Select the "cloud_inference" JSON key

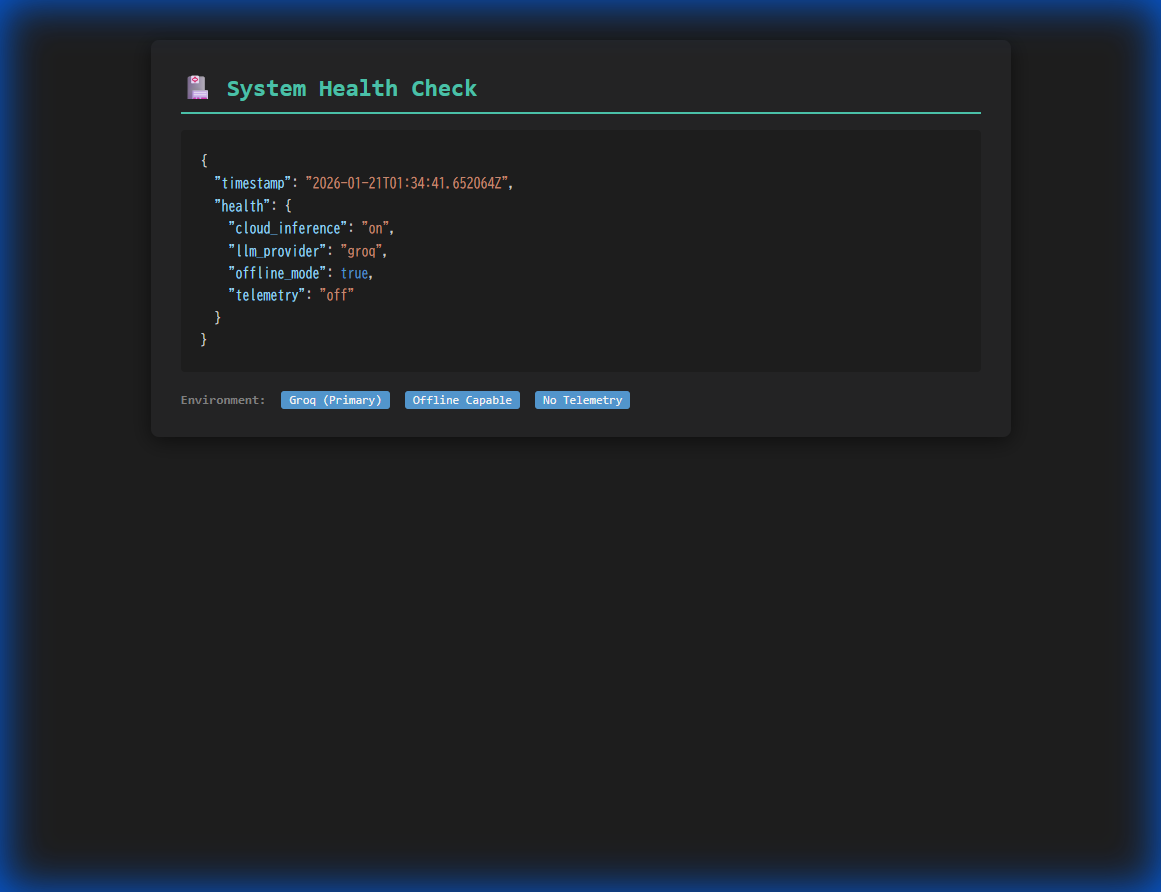[287, 227]
